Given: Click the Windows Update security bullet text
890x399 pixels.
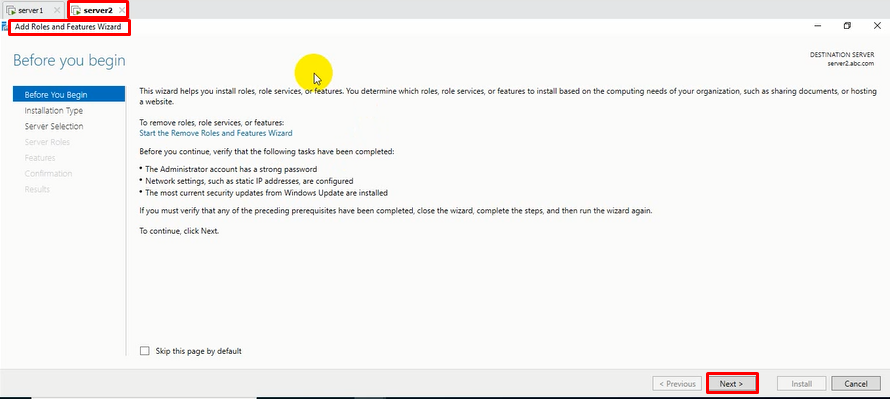Looking at the screenshot, I should [266, 193].
